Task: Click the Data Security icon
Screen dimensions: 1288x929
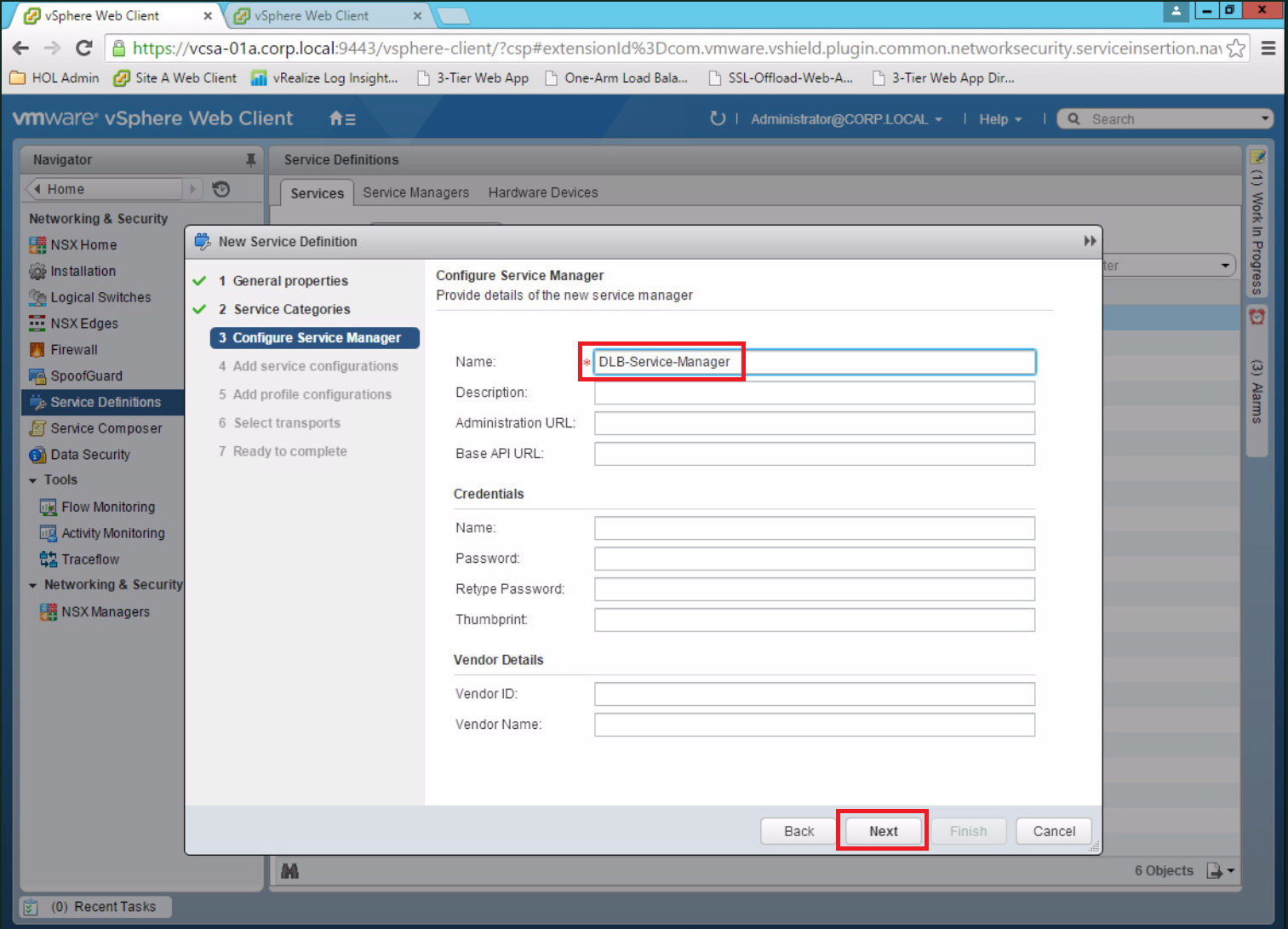Action: [37, 455]
